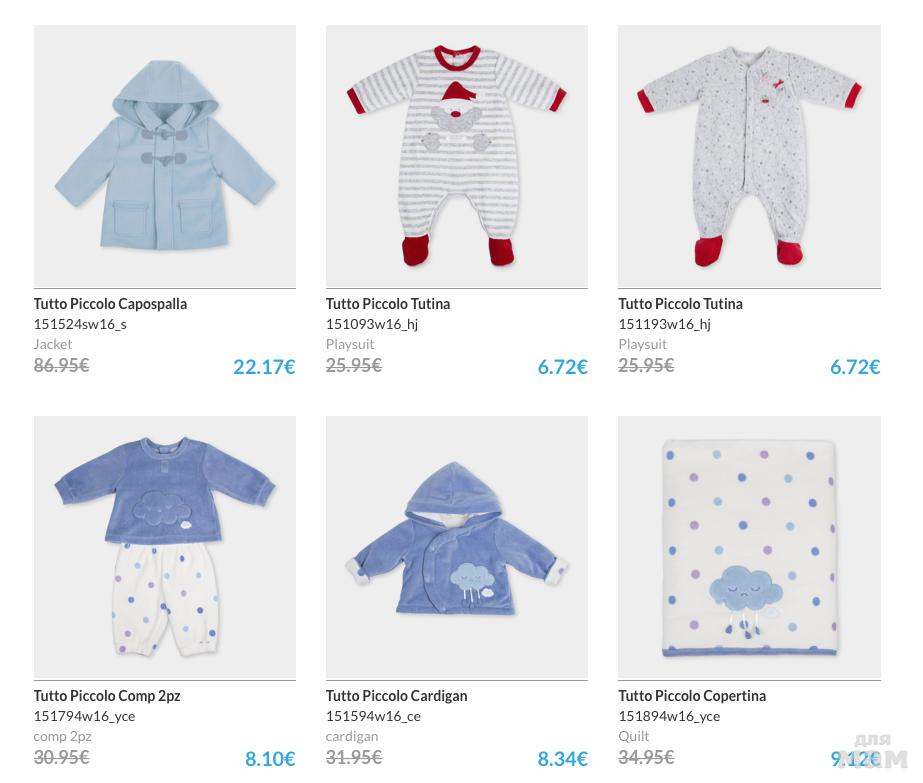The width and height of the screenshot is (923, 783).
Task: Open the blue hooded cardigan photo
Action: pos(456,548)
